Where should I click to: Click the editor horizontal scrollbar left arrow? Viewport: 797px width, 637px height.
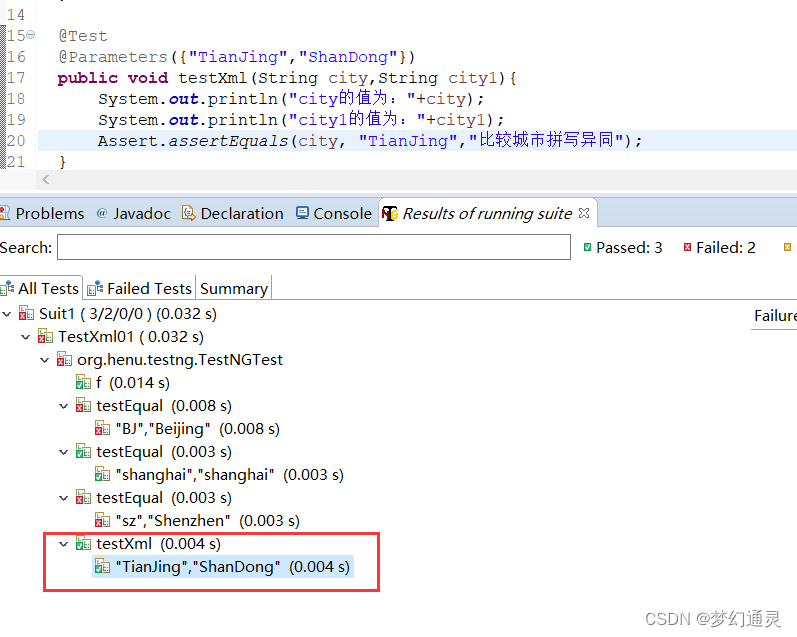coord(46,179)
